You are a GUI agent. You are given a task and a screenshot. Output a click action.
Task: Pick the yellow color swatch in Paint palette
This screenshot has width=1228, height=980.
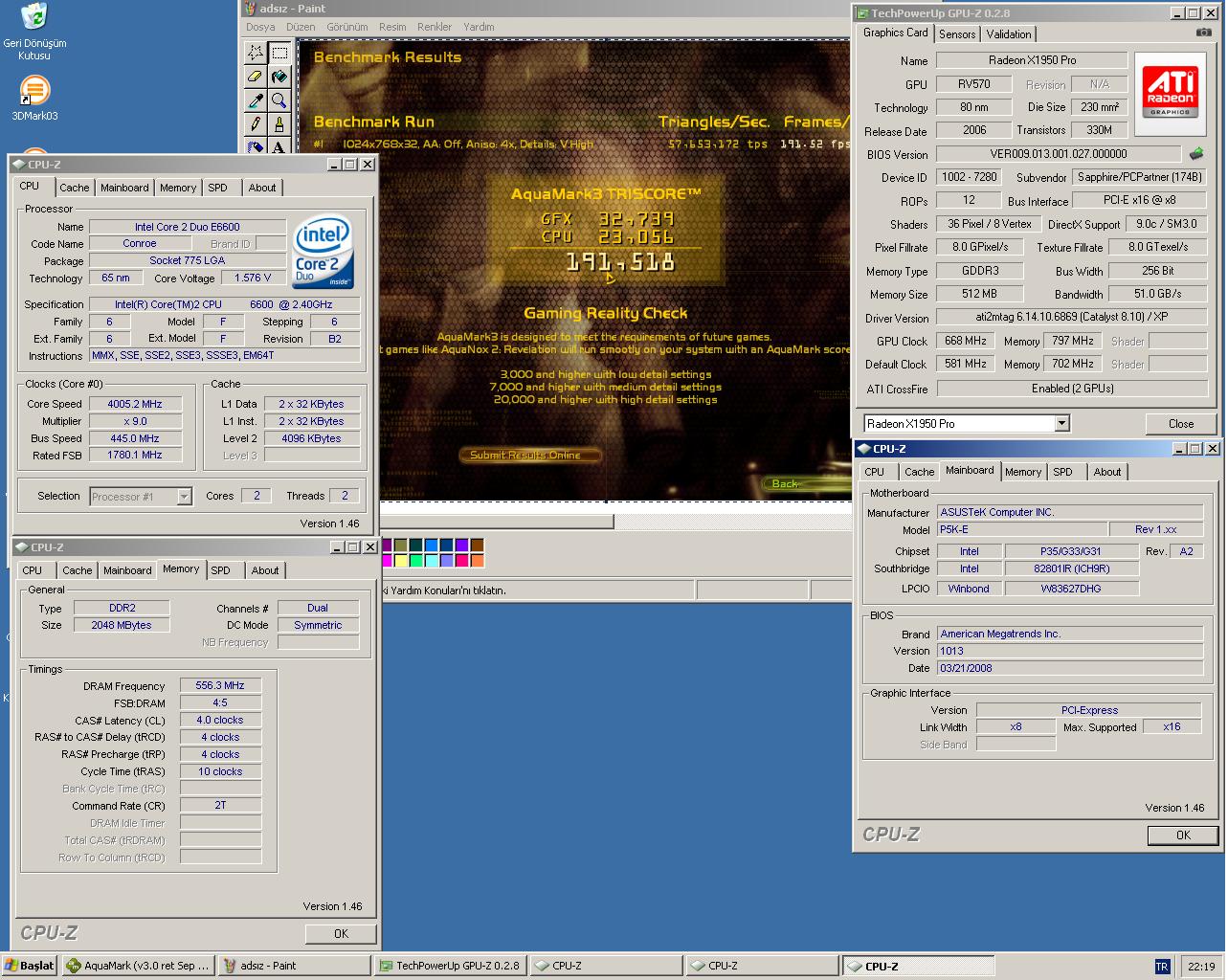point(402,561)
